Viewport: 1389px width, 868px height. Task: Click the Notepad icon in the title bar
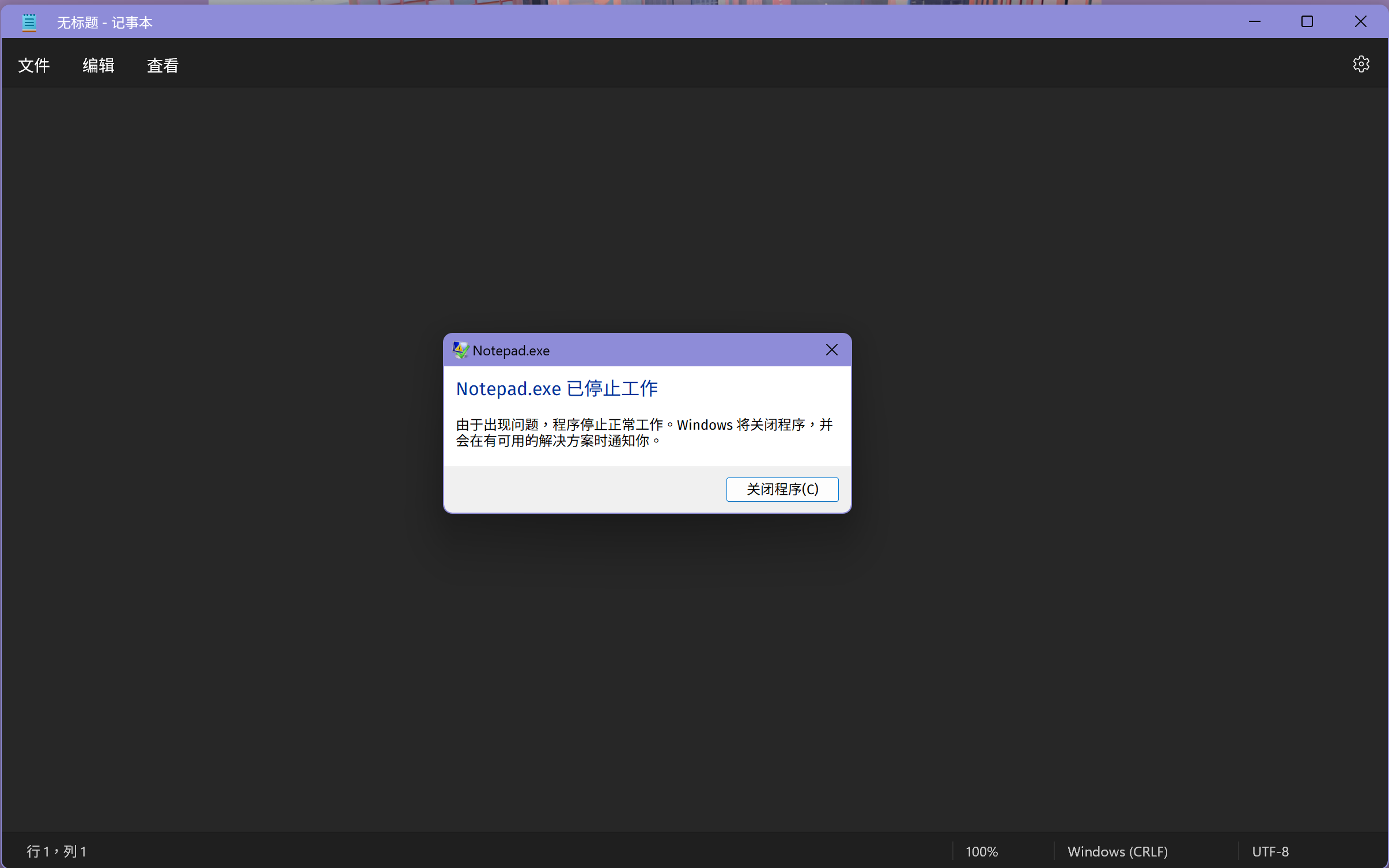(x=29, y=22)
